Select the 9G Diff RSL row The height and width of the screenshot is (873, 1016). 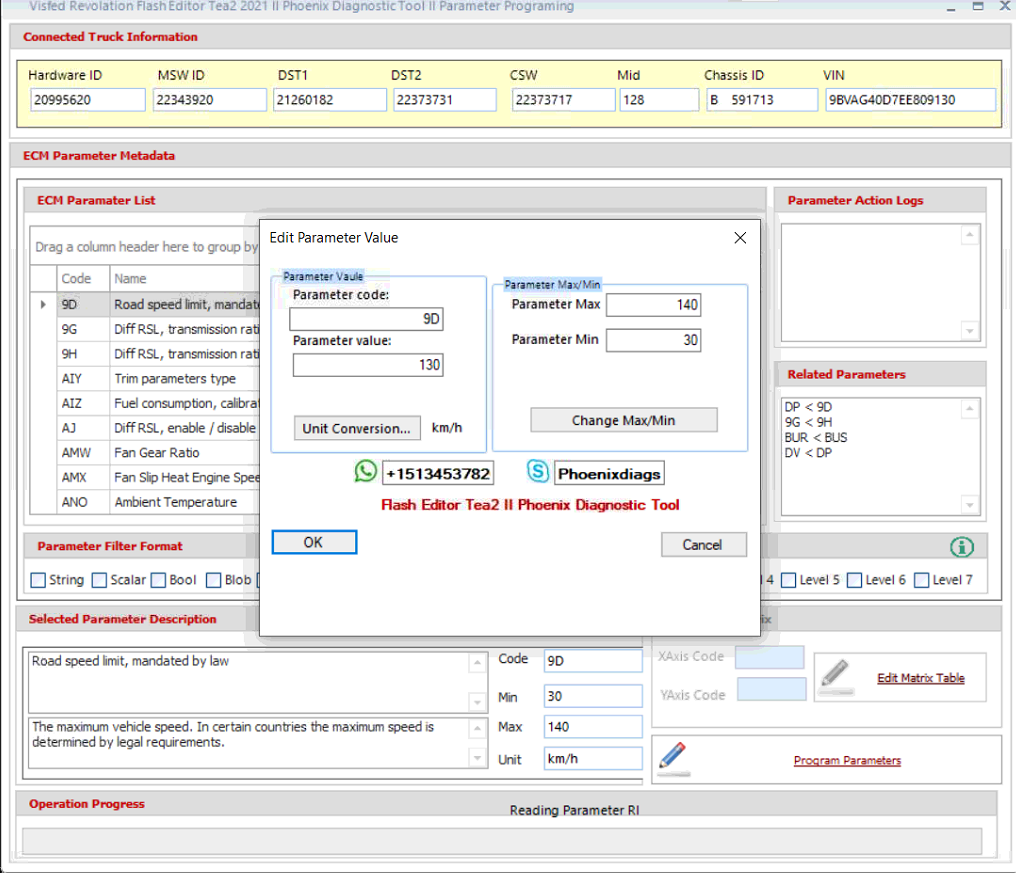coord(145,329)
